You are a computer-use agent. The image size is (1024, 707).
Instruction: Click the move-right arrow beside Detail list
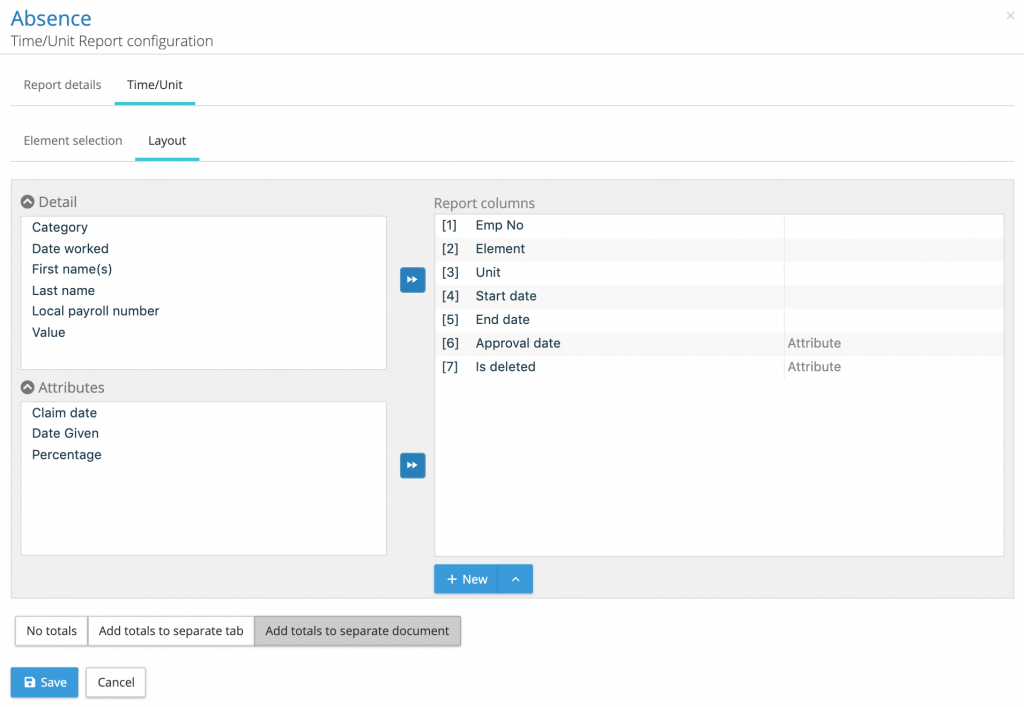click(x=412, y=280)
